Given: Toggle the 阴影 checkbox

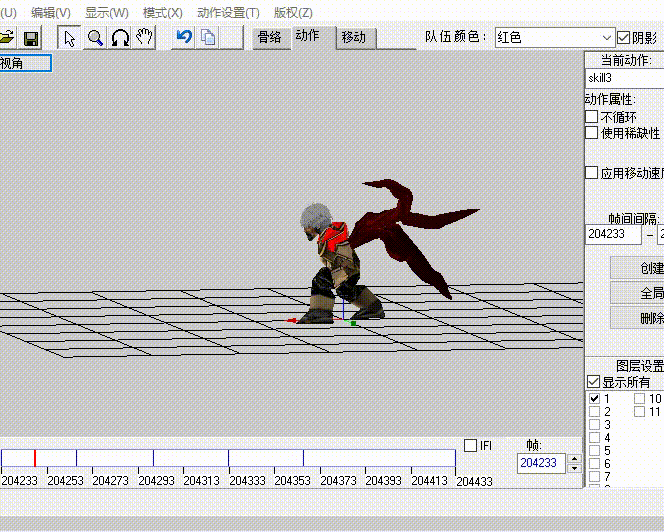Looking at the screenshot, I should 623,38.
